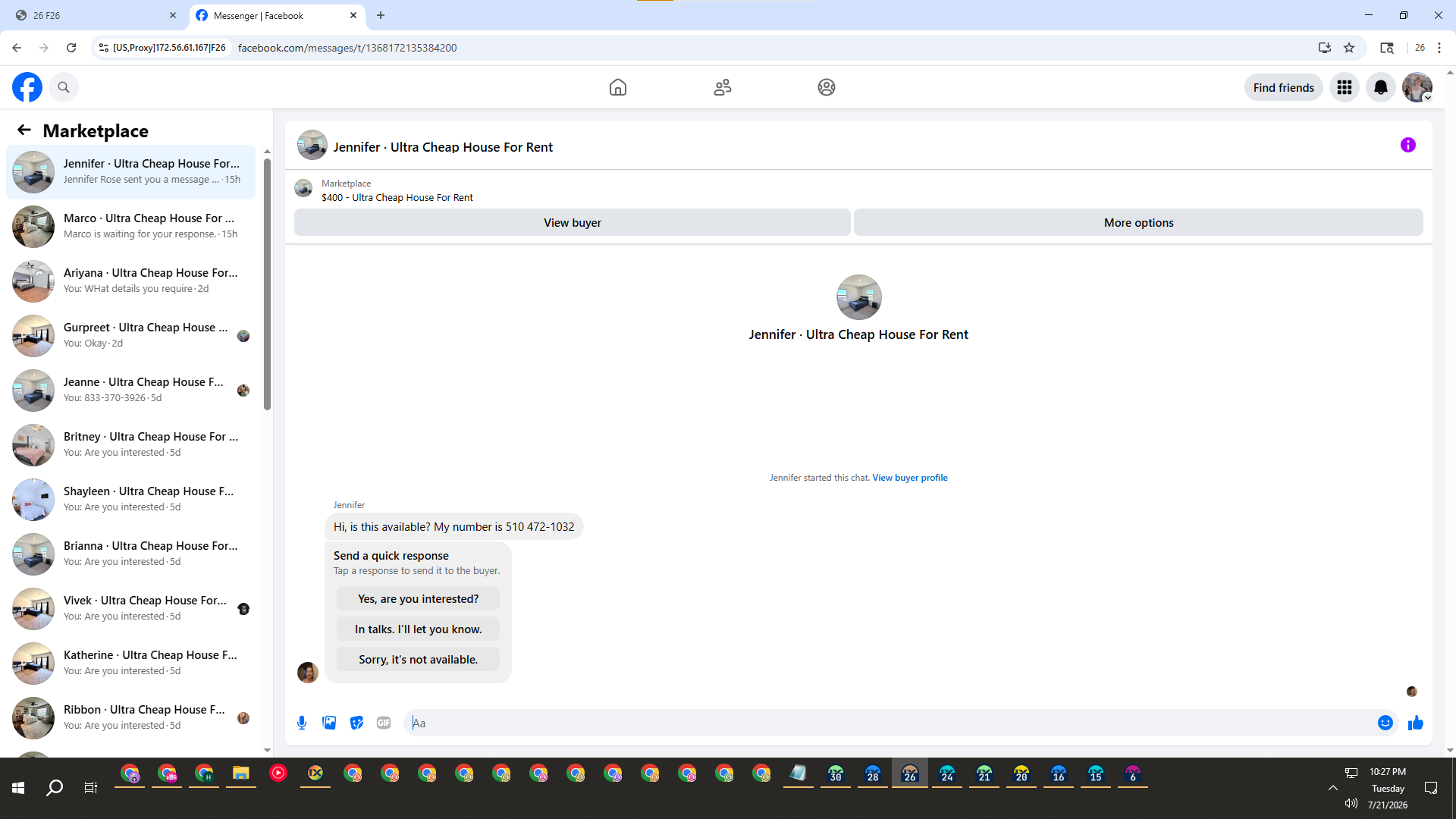Open conversation information purple icon
1456x819 pixels.
[1408, 145]
